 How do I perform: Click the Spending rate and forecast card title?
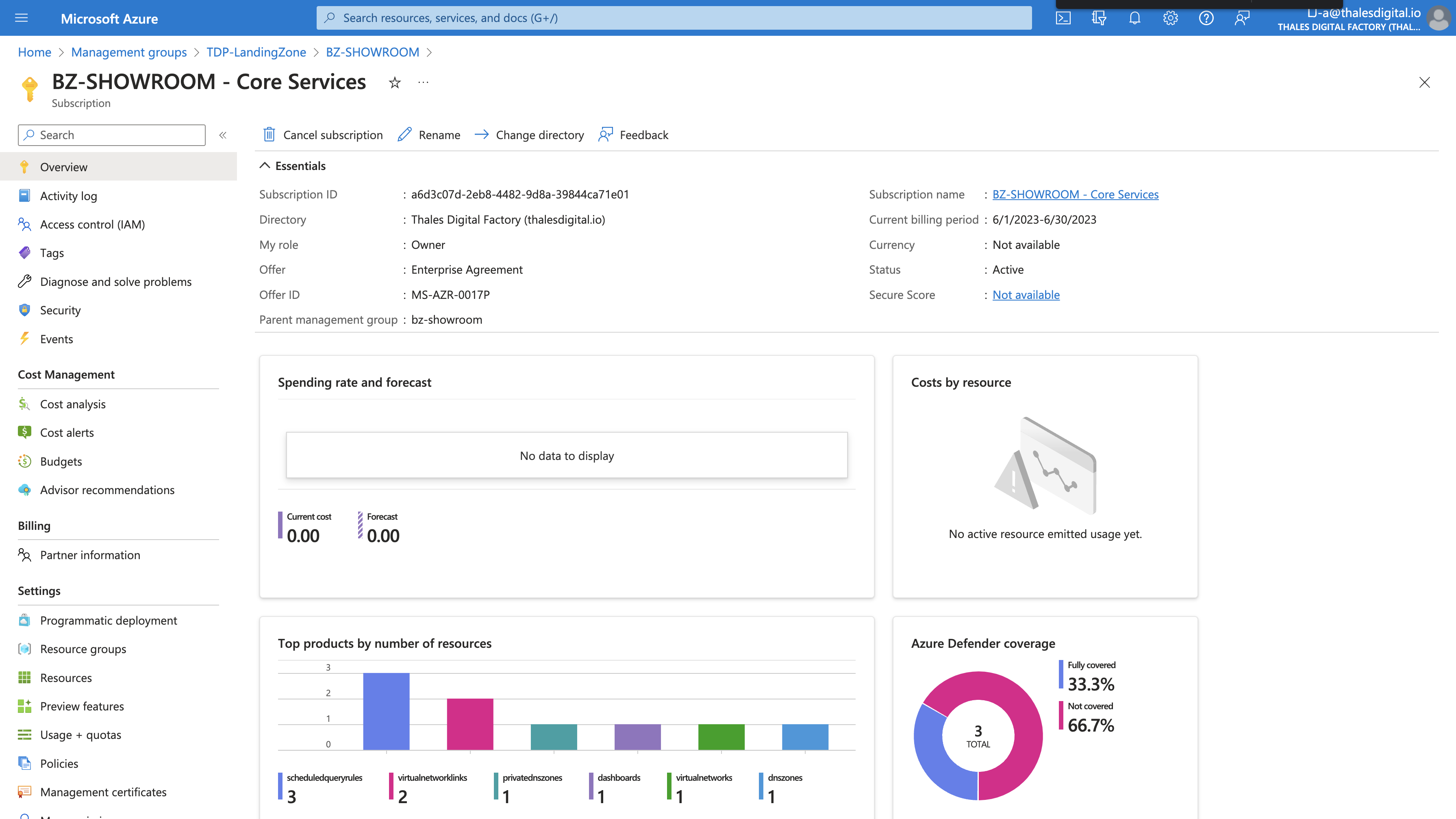click(354, 382)
